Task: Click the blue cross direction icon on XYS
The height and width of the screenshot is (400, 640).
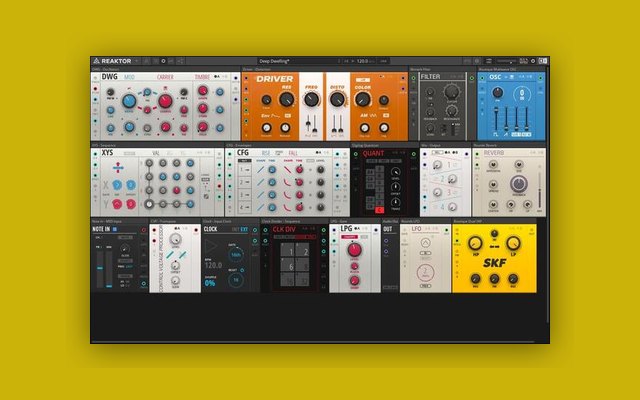Action: pos(118,167)
